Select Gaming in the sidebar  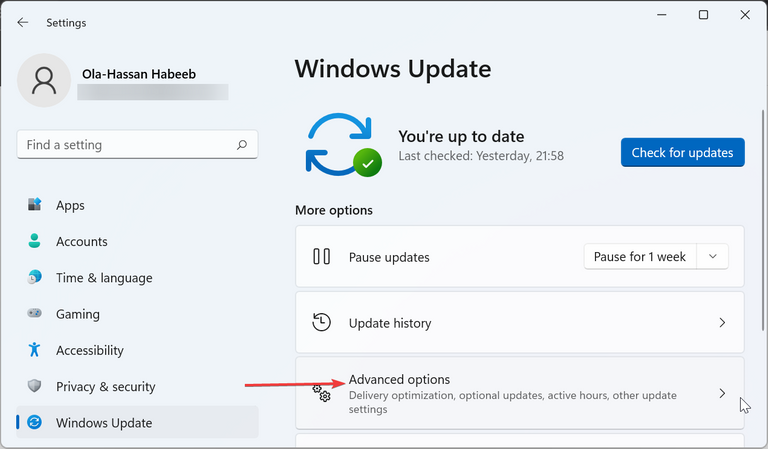click(137, 314)
